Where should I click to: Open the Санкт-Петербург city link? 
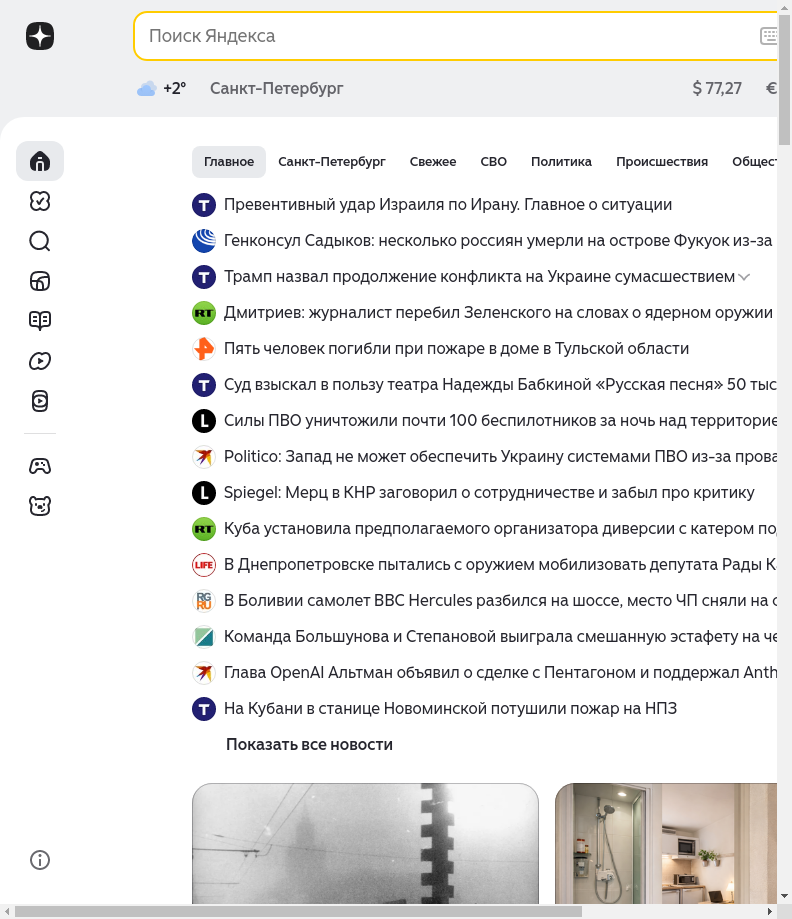pos(277,89)
